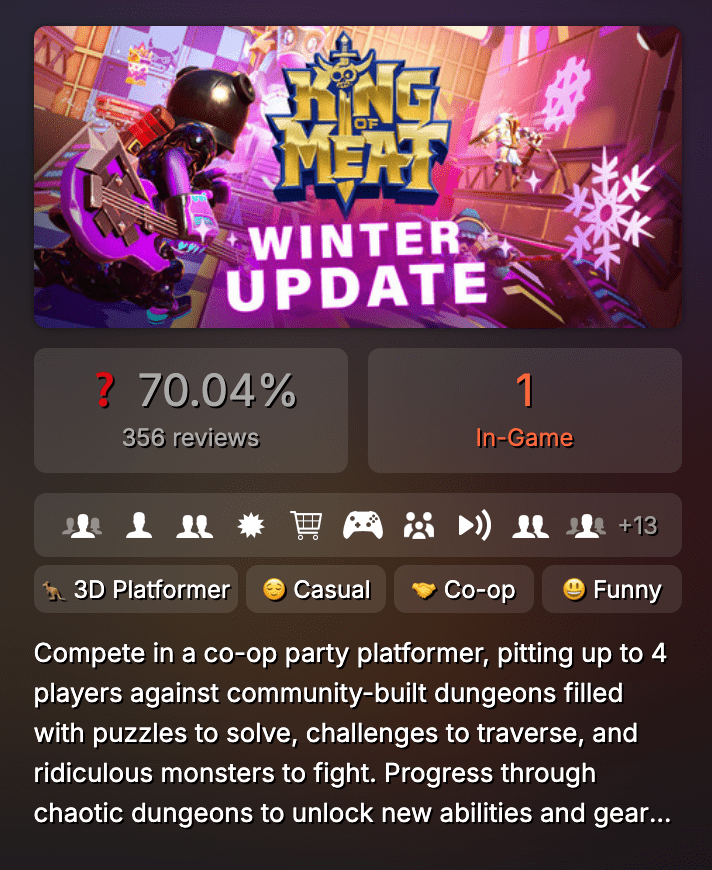Open the 1 In-Game player count box
Viewport: 712px width, 870px height.
[525, 411]
